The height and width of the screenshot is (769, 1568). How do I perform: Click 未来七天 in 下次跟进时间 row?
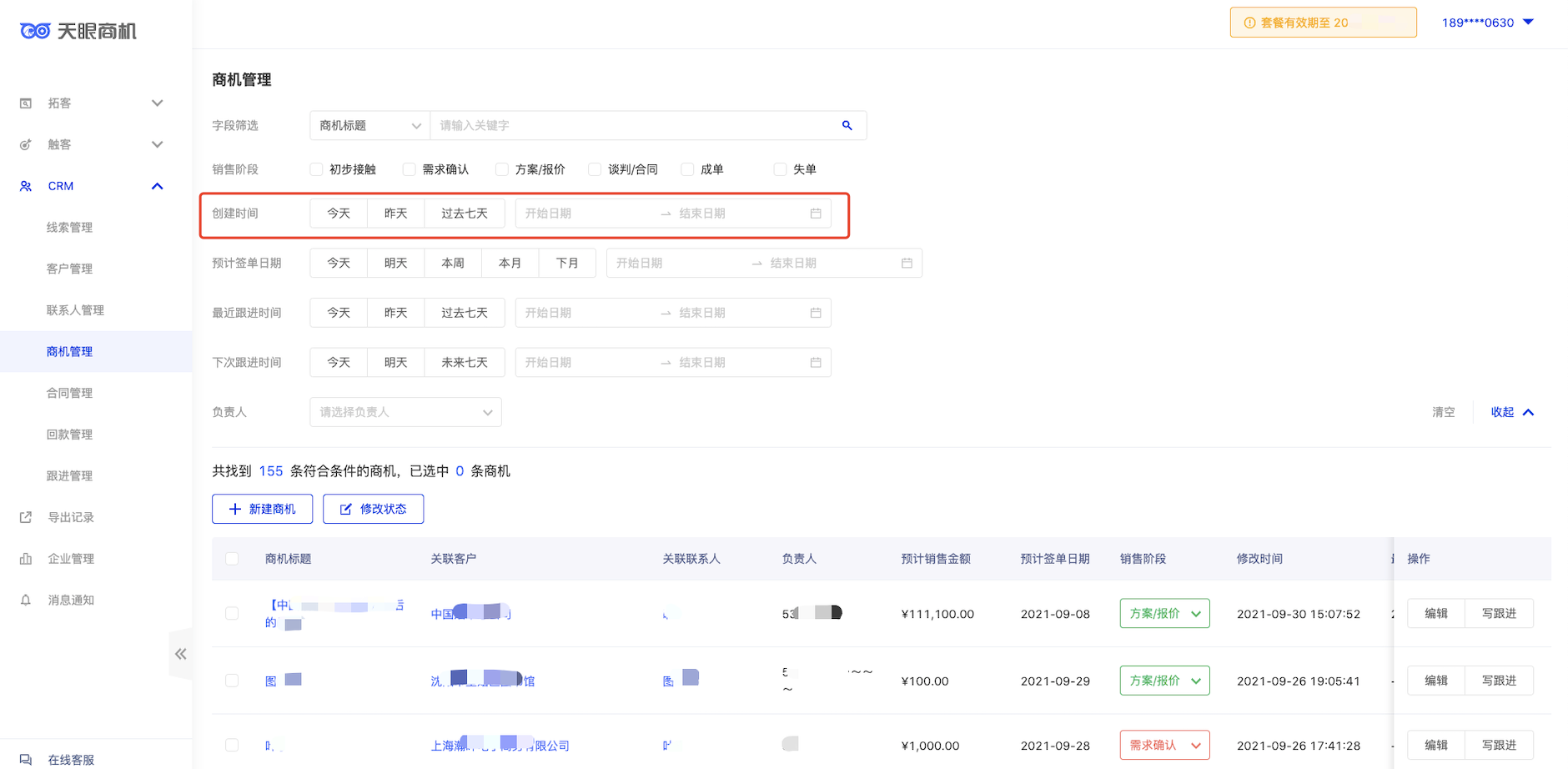[x=465, y=362]
